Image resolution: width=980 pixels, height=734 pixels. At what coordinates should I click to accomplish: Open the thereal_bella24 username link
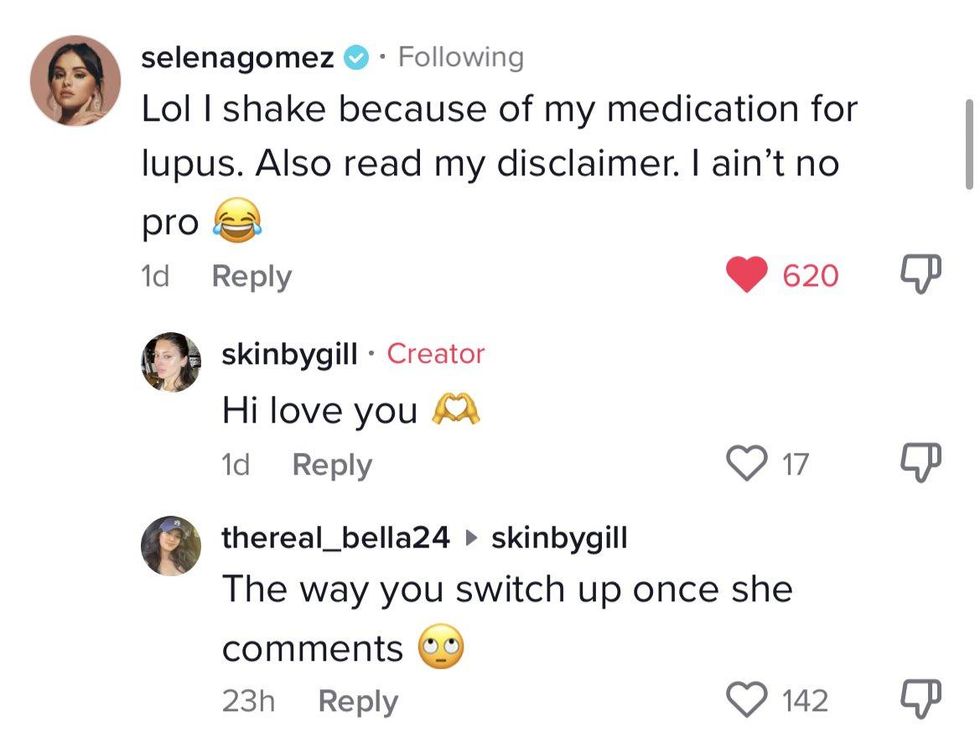(335, 538)
